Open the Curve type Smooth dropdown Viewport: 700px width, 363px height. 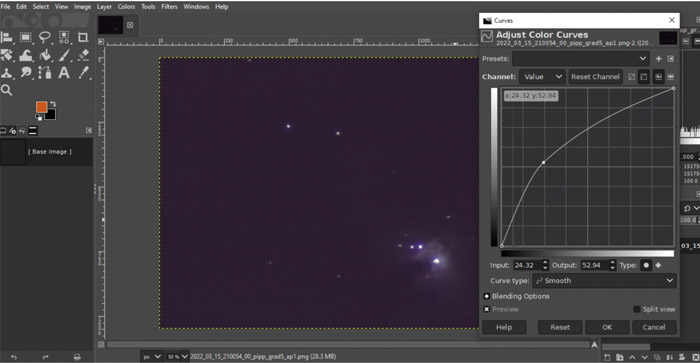coord(604,281)
